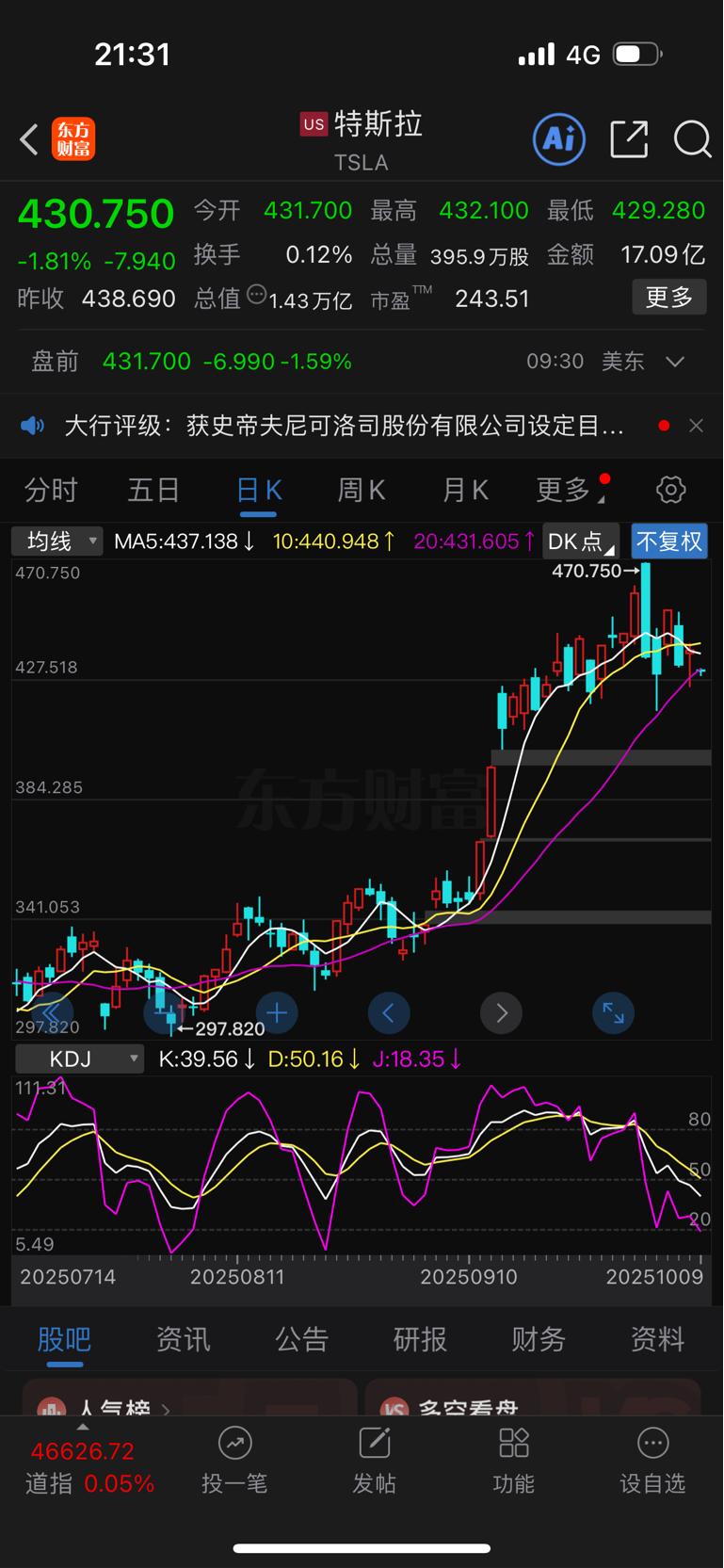Tap the right arrow chart navigation button
The image size is (724, 1568).
501,1013
